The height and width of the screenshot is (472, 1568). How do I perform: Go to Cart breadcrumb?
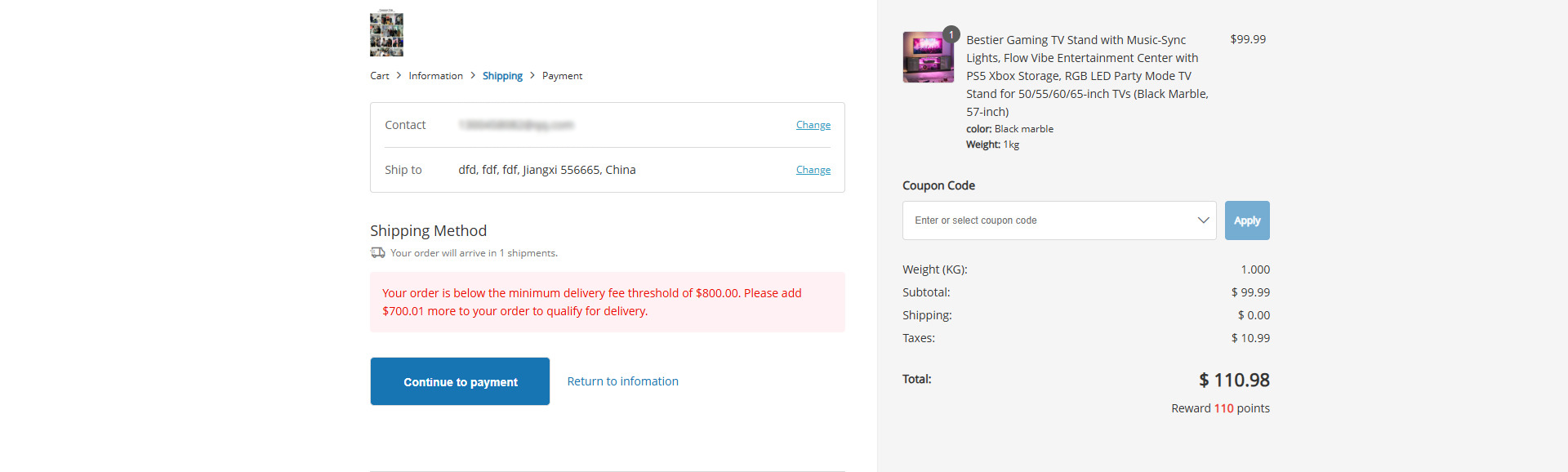380,76
